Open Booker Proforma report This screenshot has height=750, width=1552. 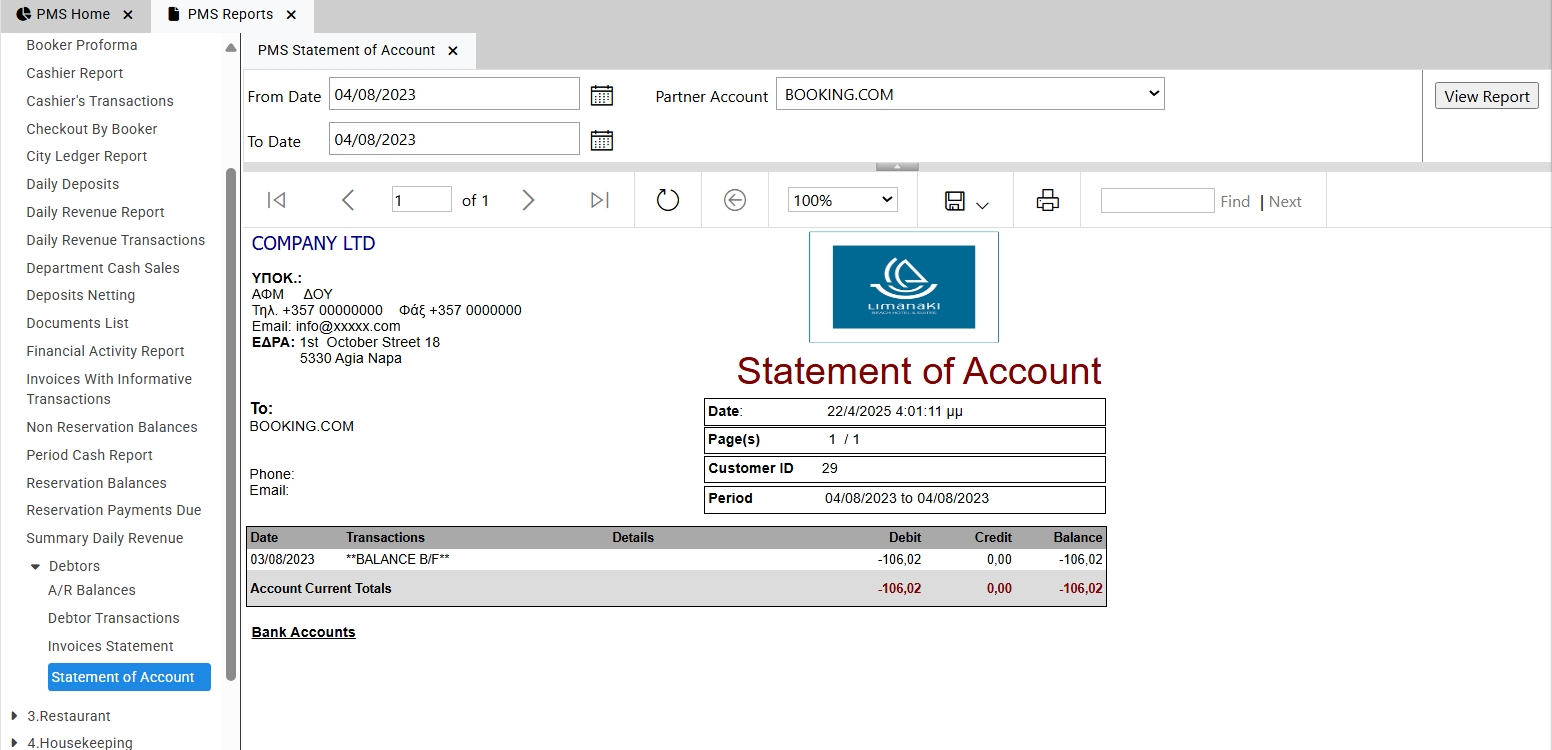point(82,45)
